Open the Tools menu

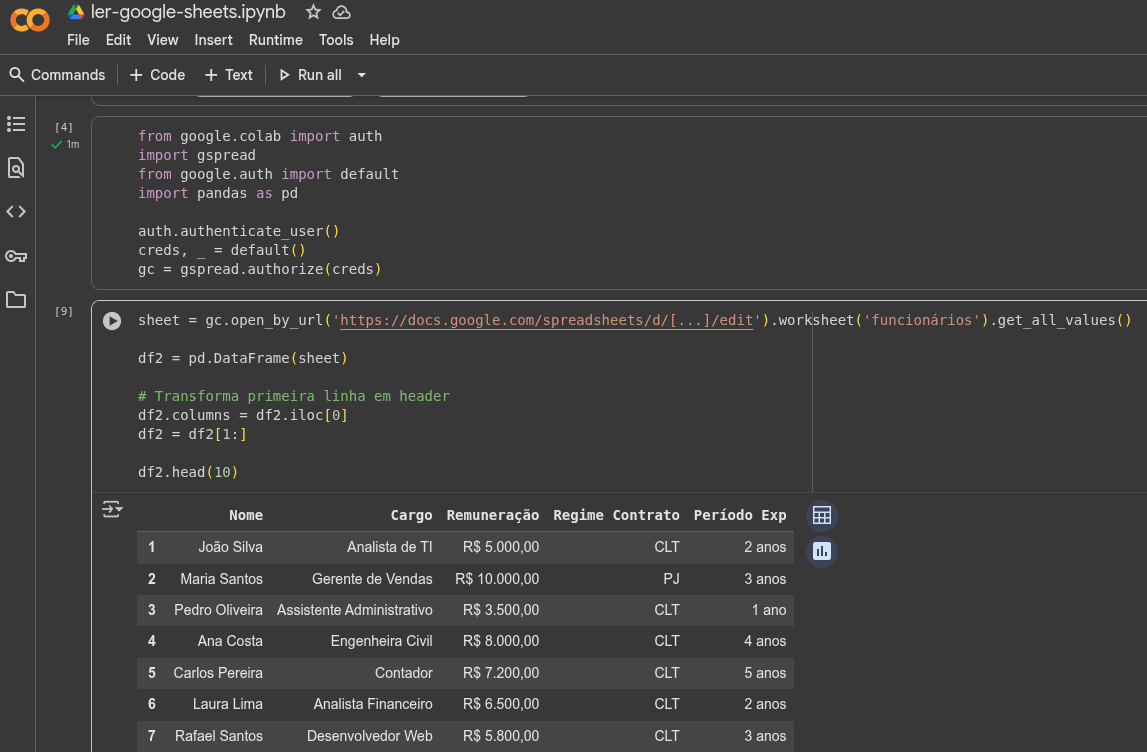(x=335, y=40)
